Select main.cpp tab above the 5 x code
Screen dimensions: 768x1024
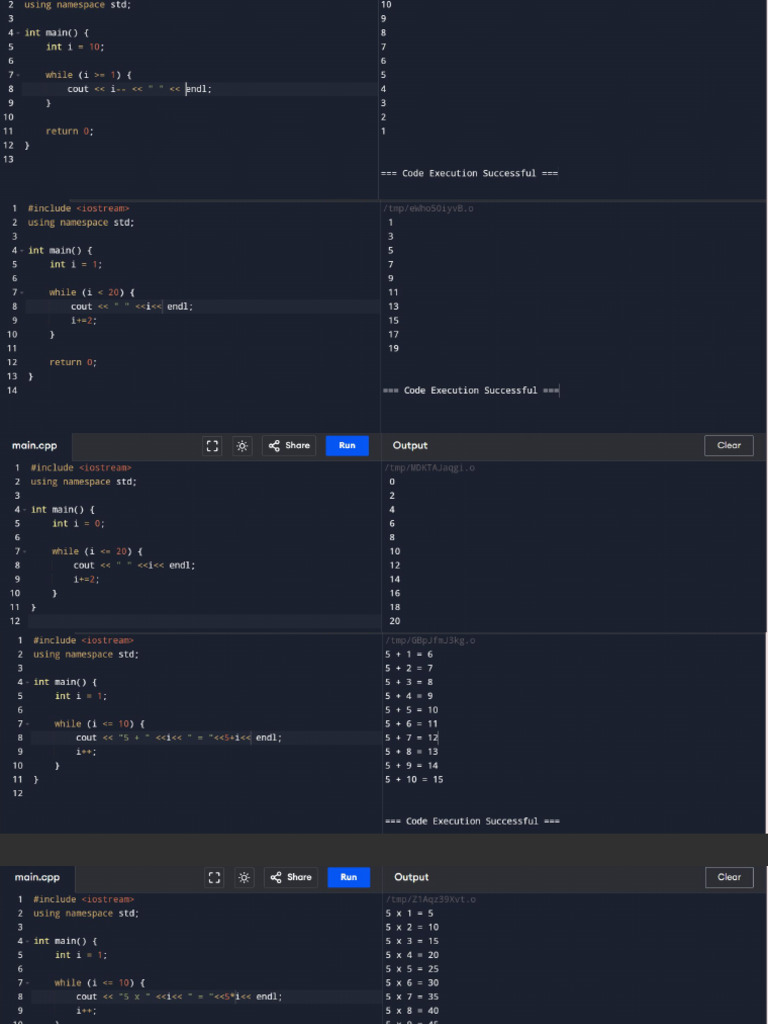[37, 878]
